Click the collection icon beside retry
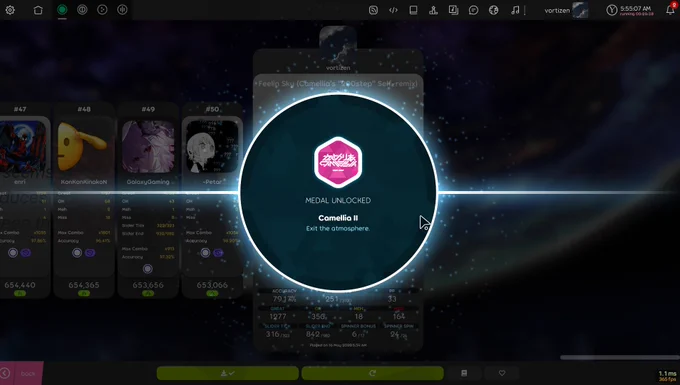The height and width of the screenshot is (385, 680). coord(464,373)
